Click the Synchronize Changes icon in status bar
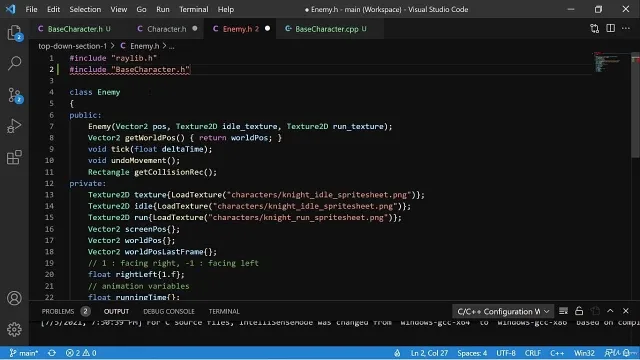 tap(52, 353)
